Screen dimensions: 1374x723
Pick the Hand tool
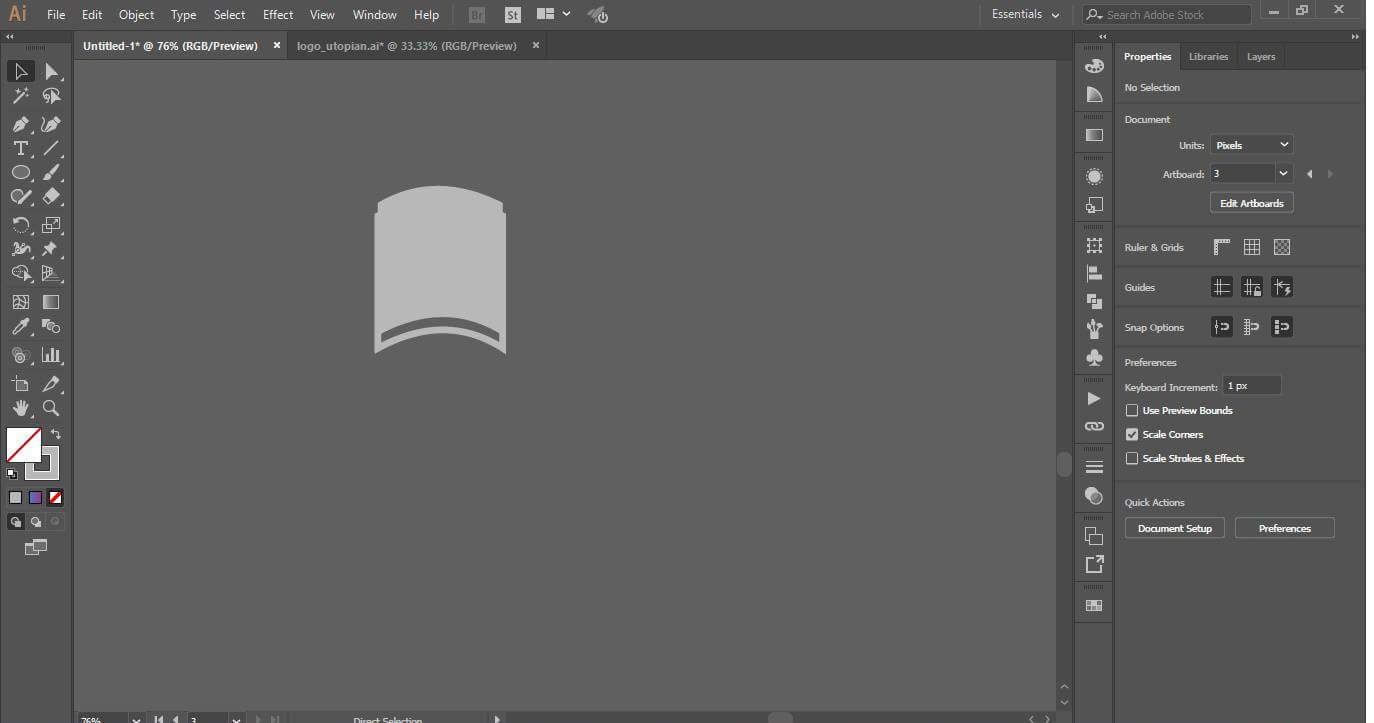pyautogui.click(x=20, y=408)
